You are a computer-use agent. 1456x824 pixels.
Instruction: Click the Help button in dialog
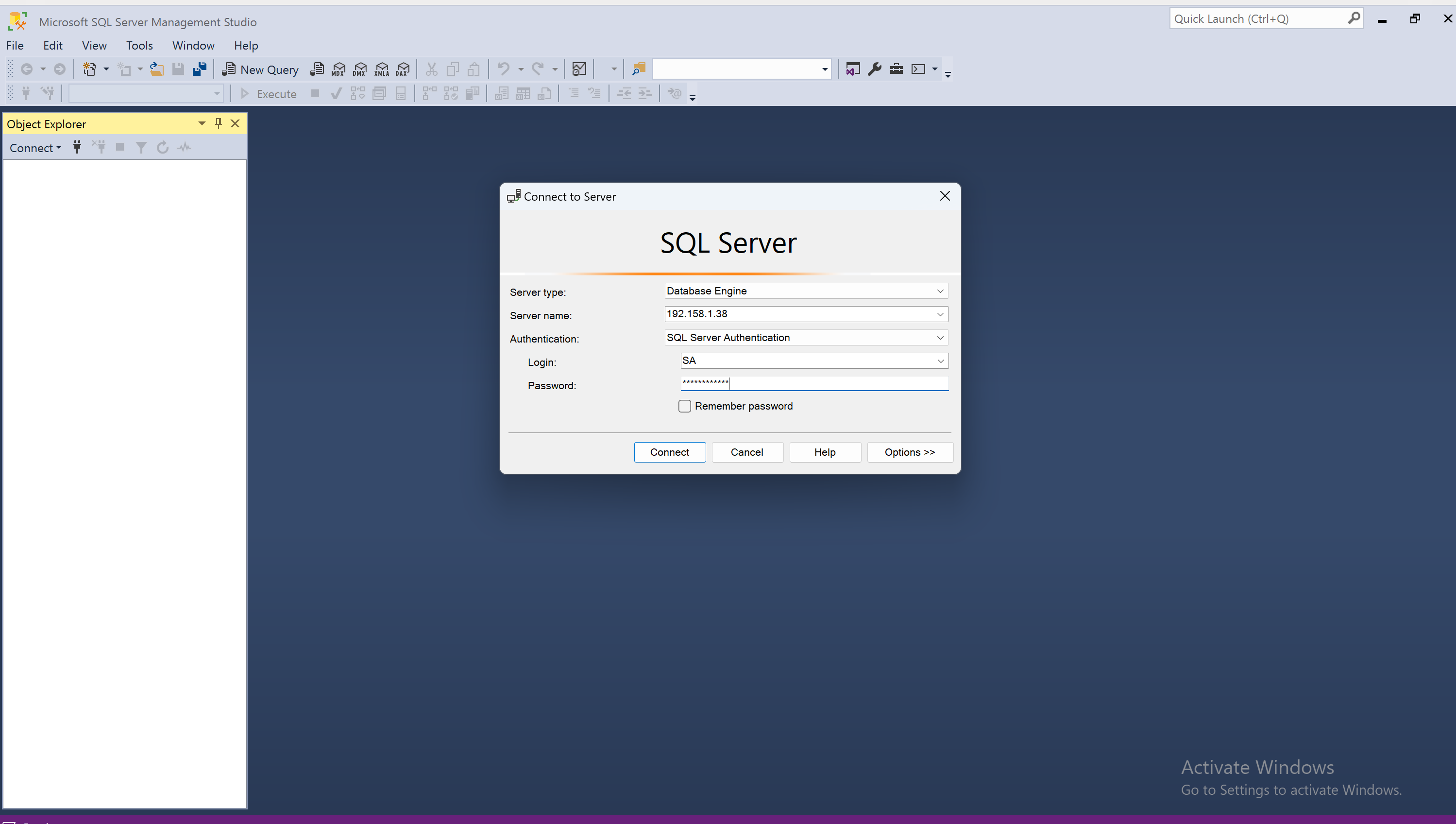(825, 452)
